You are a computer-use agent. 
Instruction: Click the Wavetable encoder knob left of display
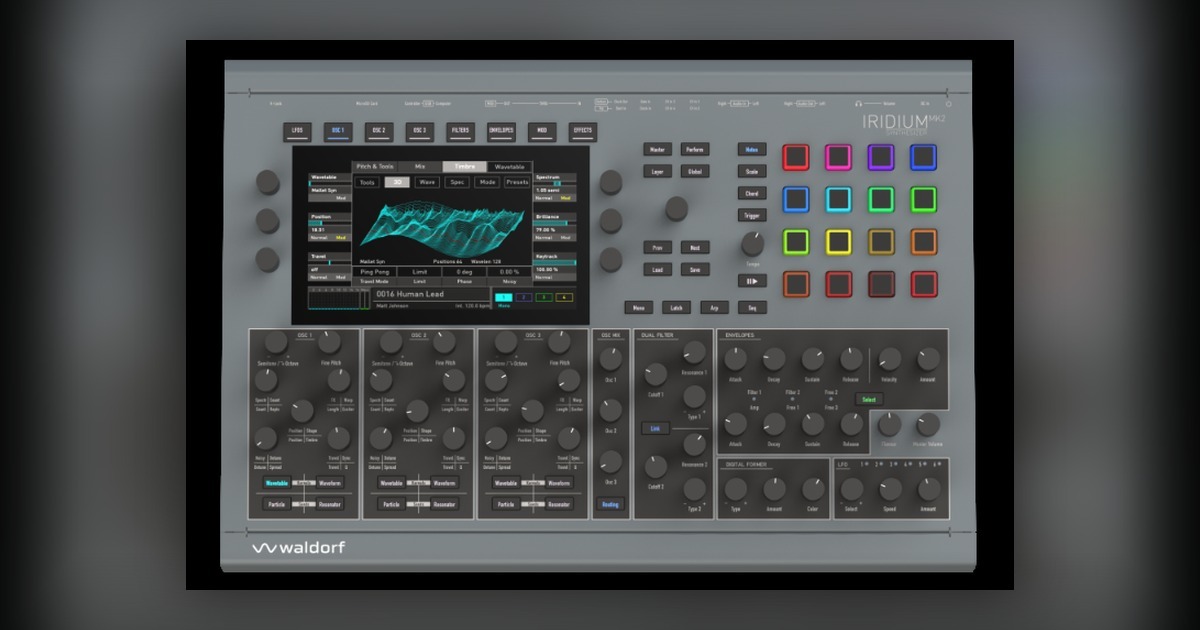[267, 181]
